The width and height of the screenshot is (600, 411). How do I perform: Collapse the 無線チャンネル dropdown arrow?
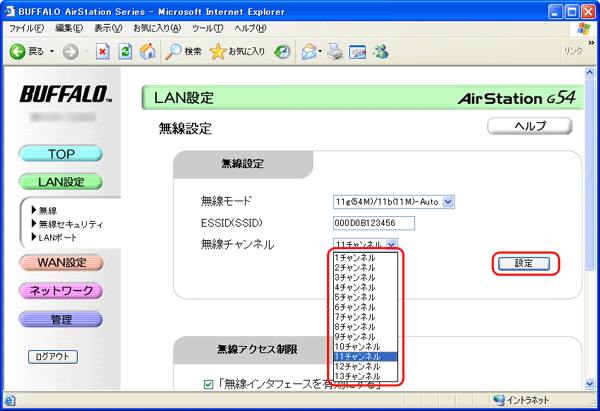coord(391,244)
